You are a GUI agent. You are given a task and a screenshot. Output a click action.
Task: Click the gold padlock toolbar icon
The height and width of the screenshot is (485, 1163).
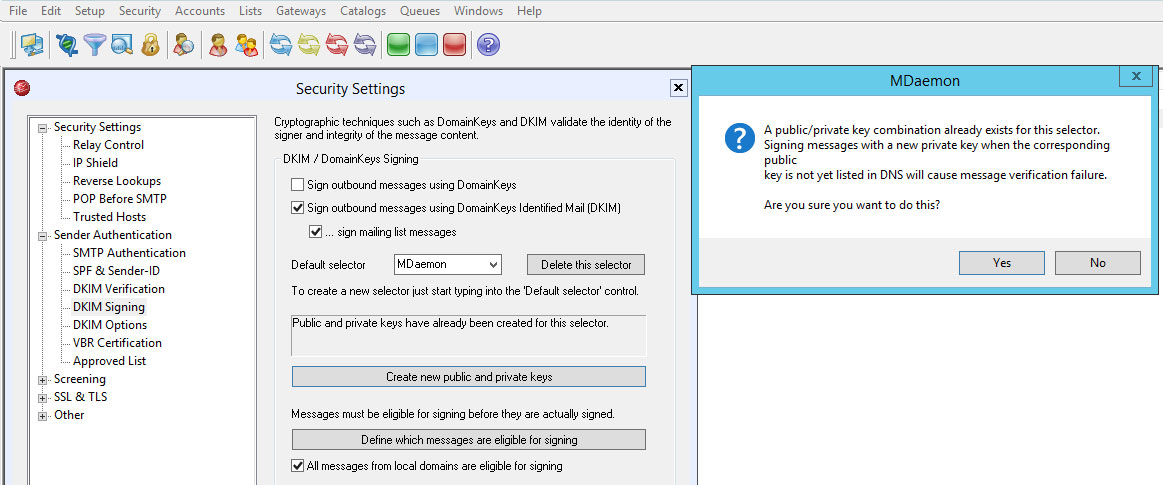click(149, 45)
